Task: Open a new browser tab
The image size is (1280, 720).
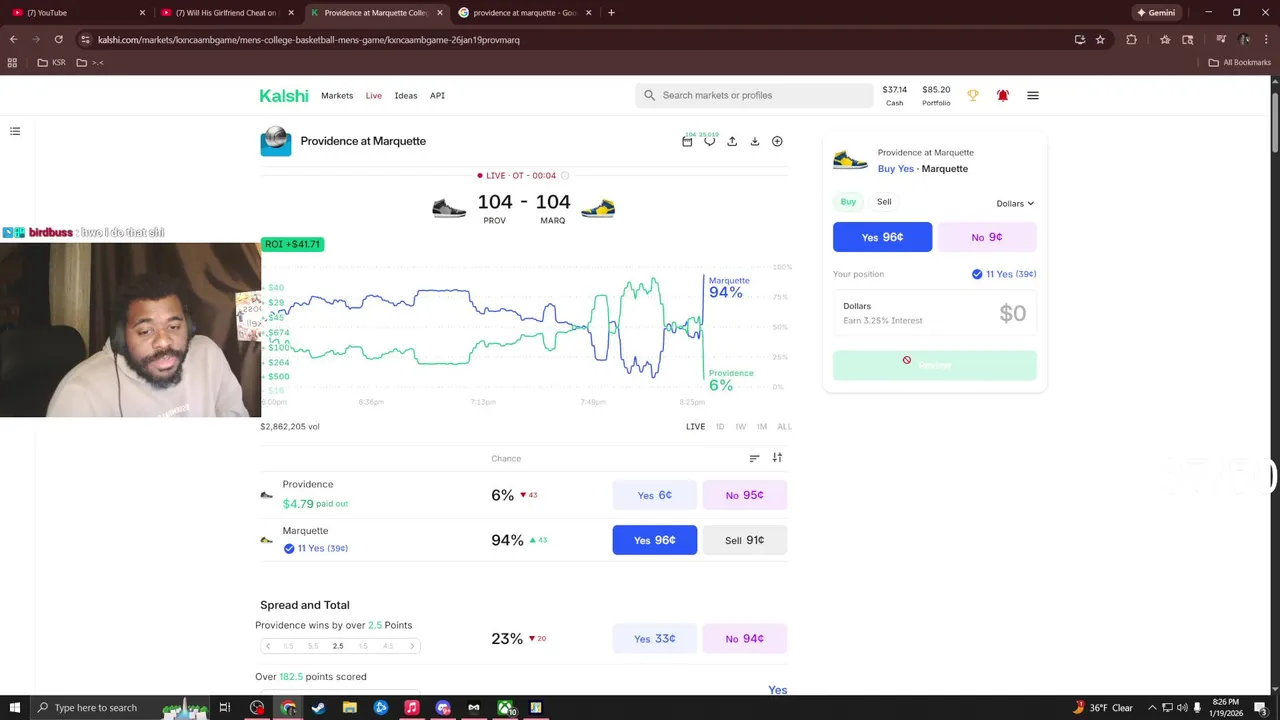Action: (x=611, y=13)
